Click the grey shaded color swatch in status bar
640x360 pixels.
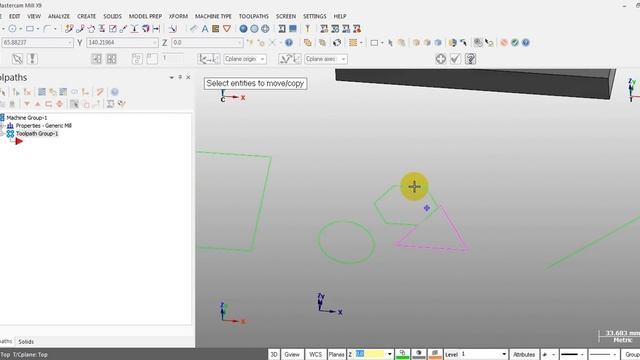(419, 354)
